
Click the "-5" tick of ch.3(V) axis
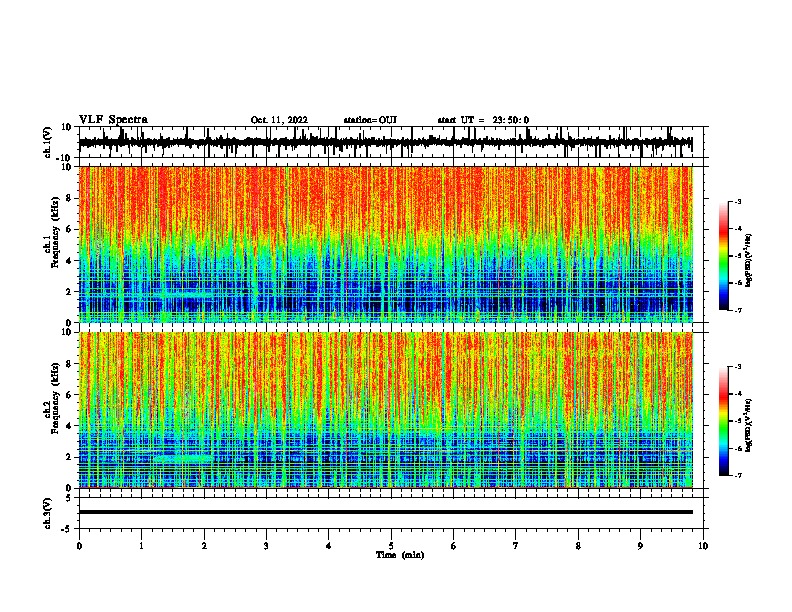click(x=67, y=529)
